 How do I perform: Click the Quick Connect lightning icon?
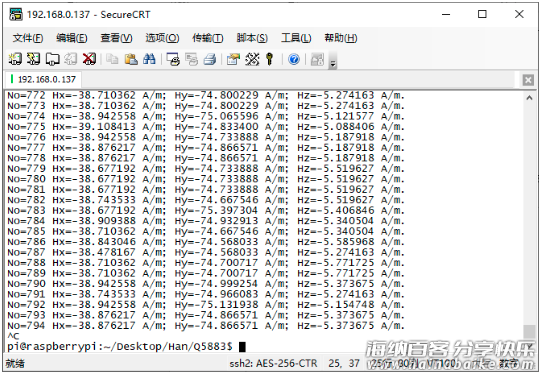tap(34, 59)
